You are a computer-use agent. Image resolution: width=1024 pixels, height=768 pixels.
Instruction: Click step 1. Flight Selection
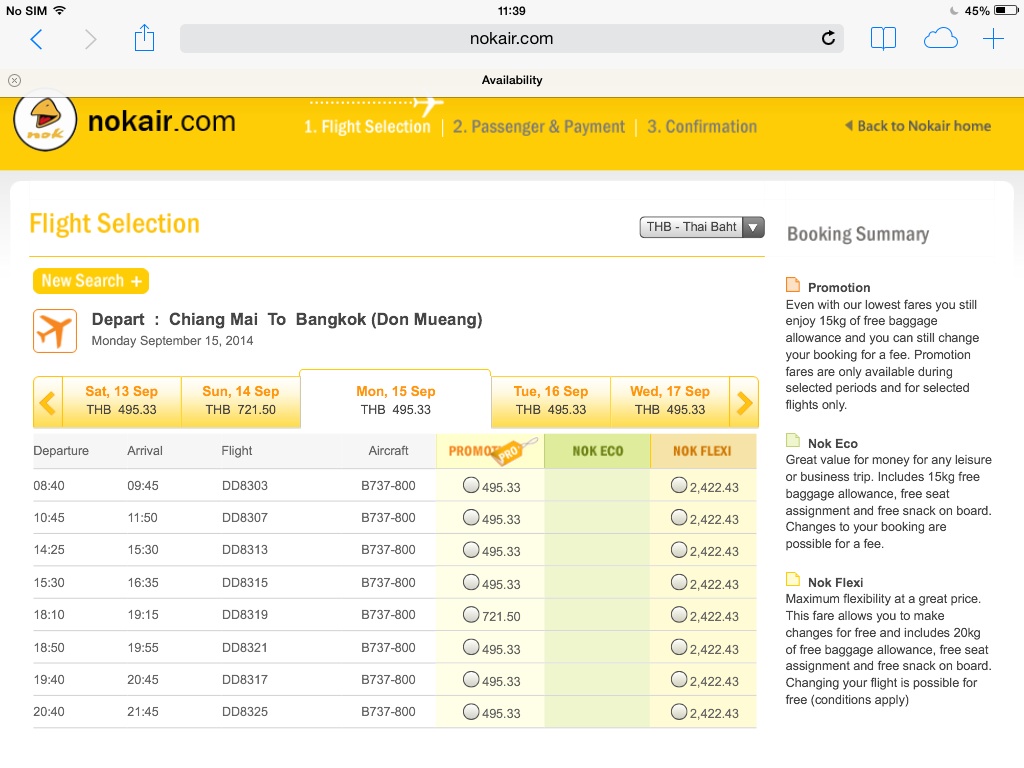coord(367,127)
